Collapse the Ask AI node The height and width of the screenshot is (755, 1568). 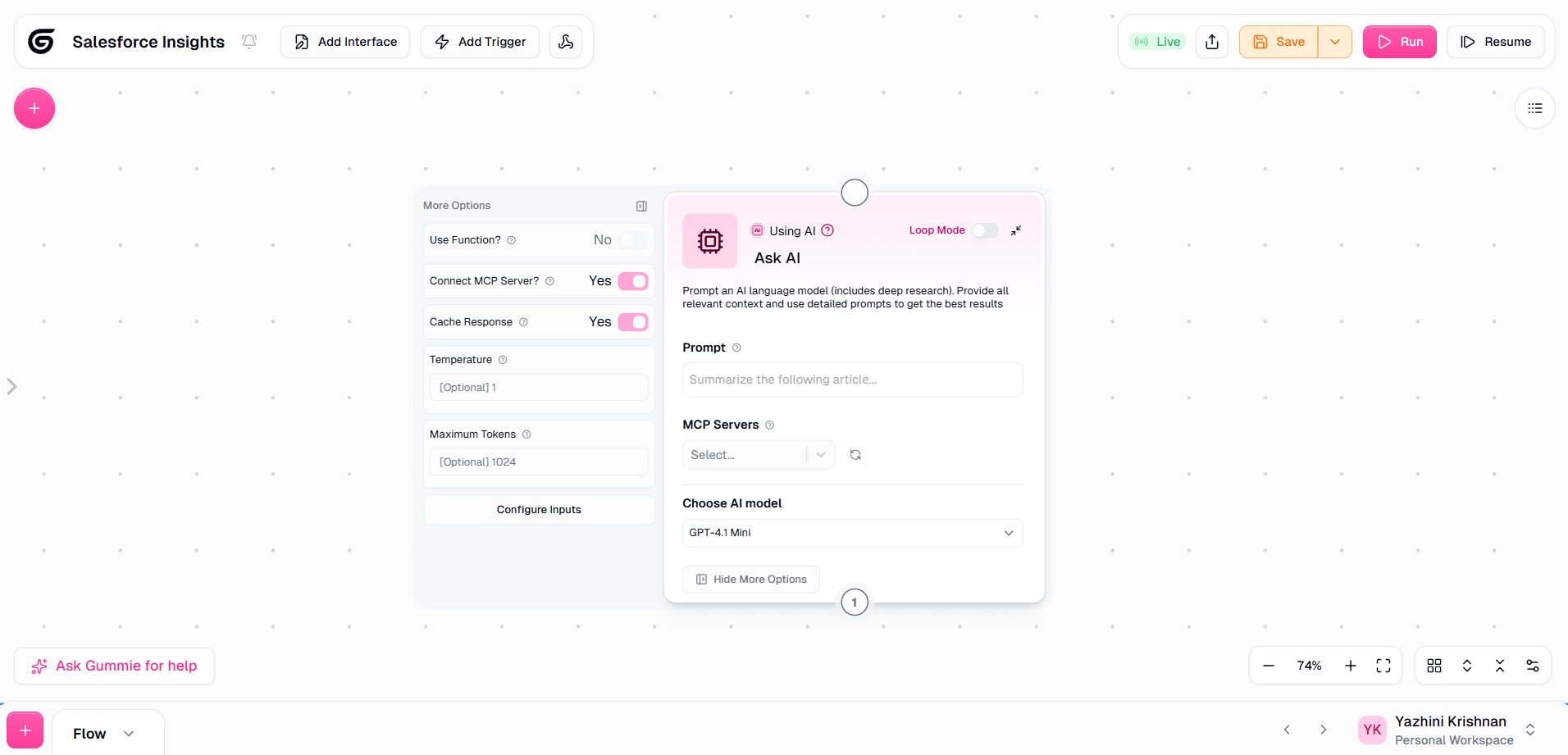tap(1016, 231)
